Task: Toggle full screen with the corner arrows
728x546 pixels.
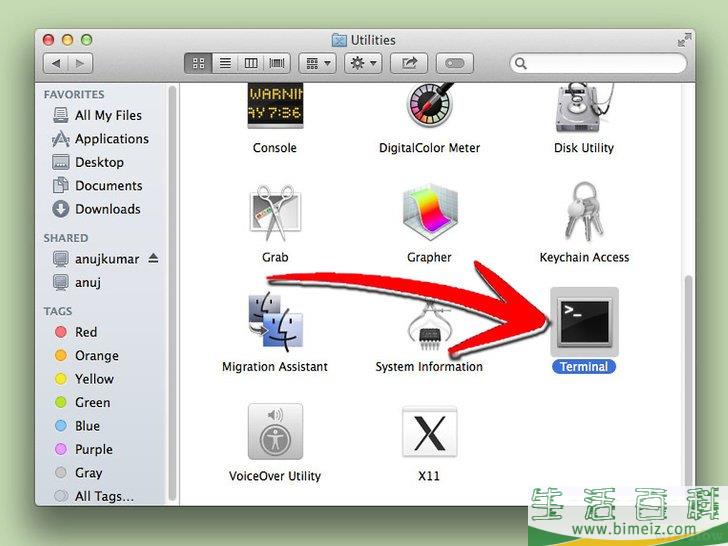Action: point(684,40)
